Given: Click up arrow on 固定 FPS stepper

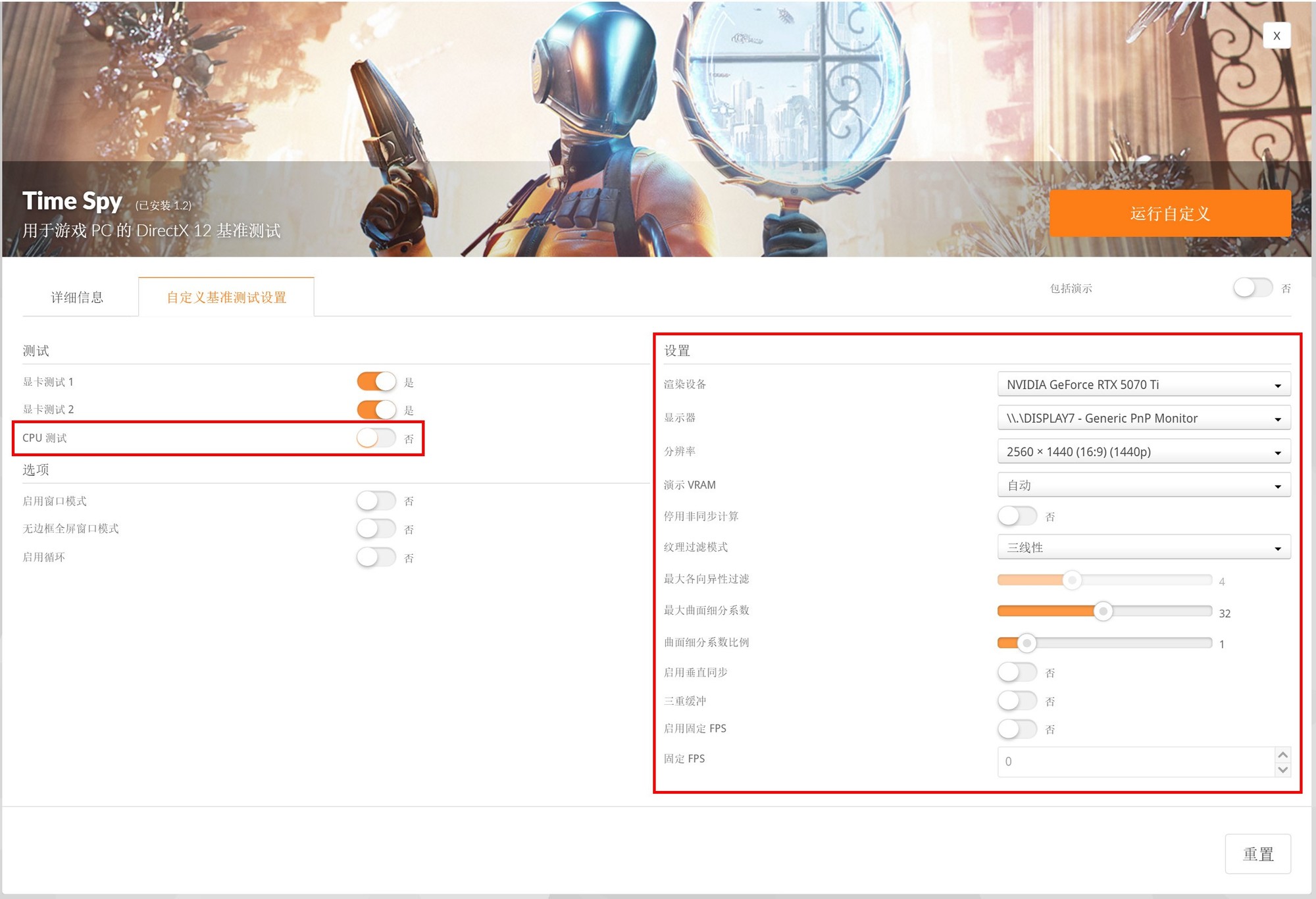Looking at the screenshot, I should [1282, 754].
